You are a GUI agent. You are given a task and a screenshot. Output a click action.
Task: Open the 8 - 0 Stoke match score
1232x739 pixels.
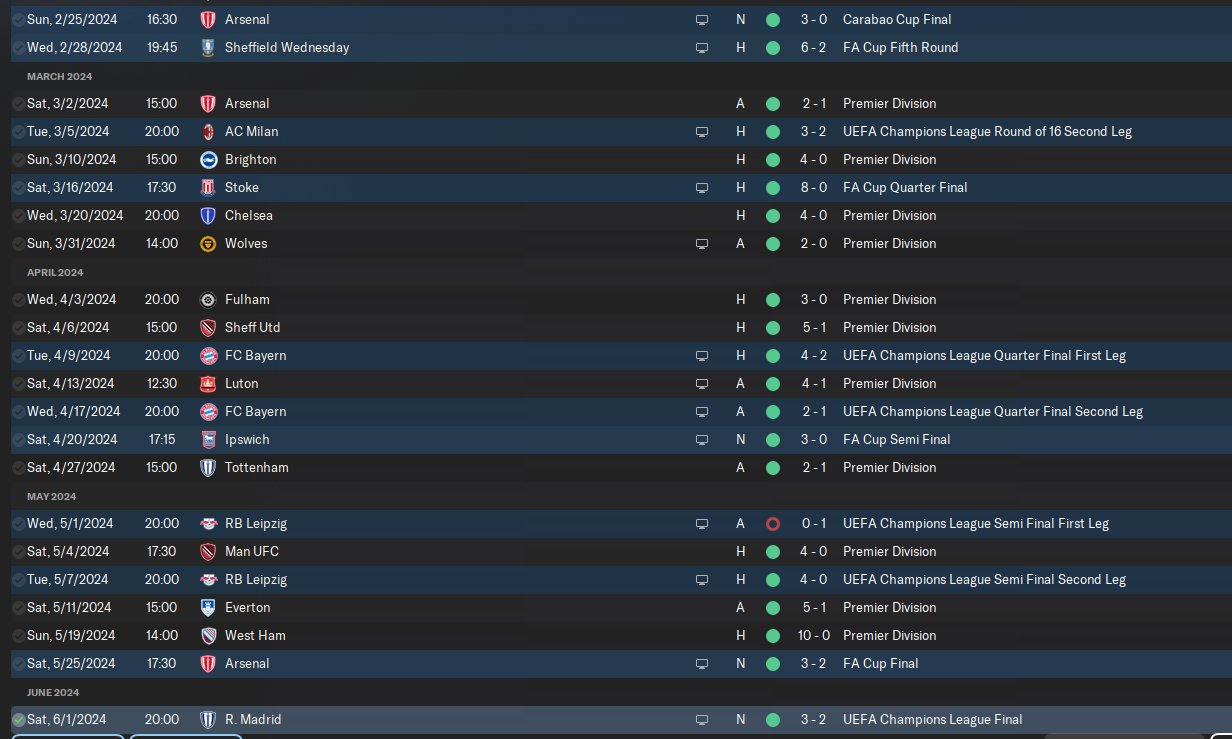coord(813,187)
